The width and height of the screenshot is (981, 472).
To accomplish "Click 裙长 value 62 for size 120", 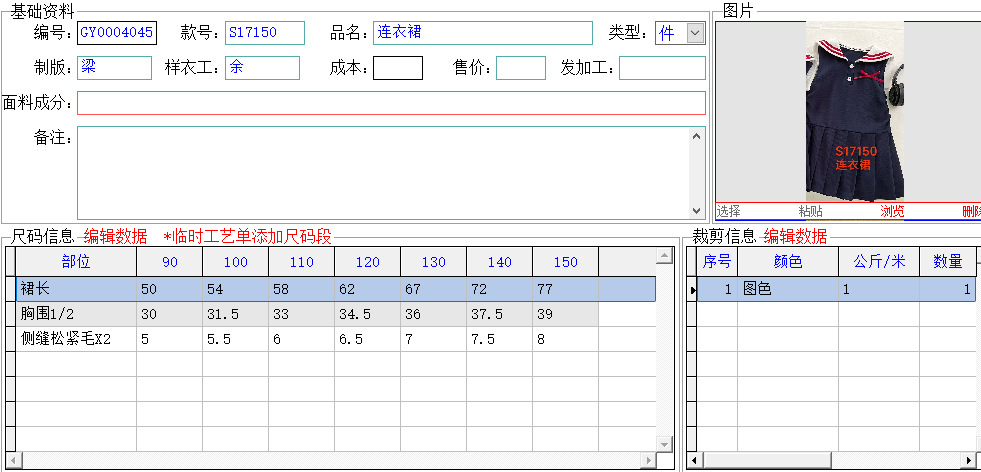I will click(367, 289).
